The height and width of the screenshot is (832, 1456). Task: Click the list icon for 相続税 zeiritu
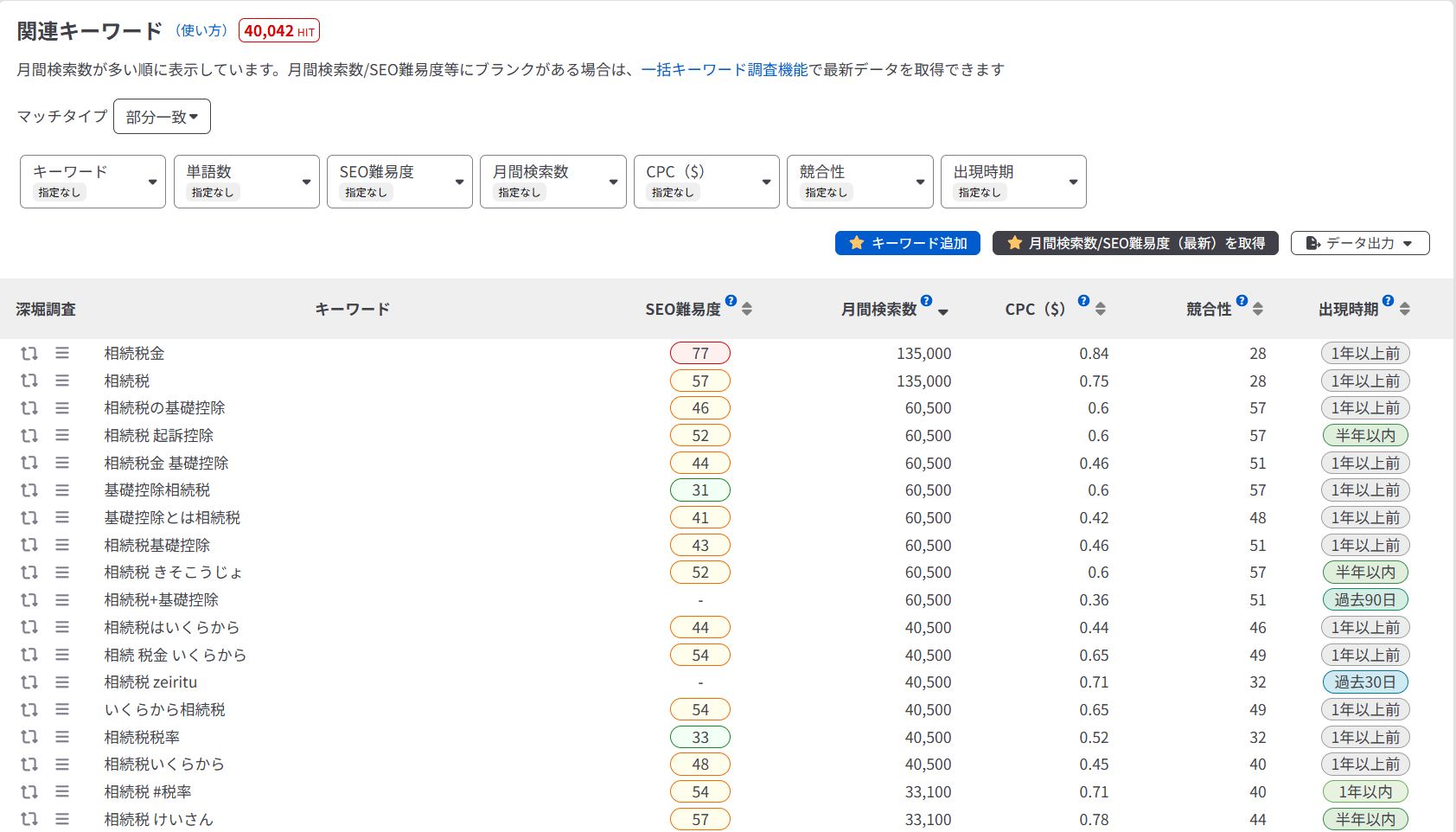point(62,682)
